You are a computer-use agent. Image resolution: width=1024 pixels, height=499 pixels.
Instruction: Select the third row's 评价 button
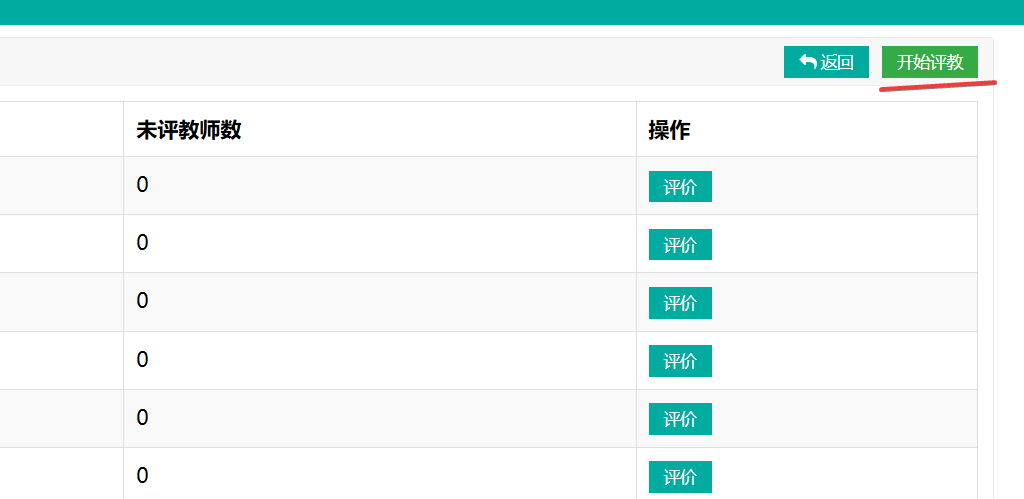(680, 303)
